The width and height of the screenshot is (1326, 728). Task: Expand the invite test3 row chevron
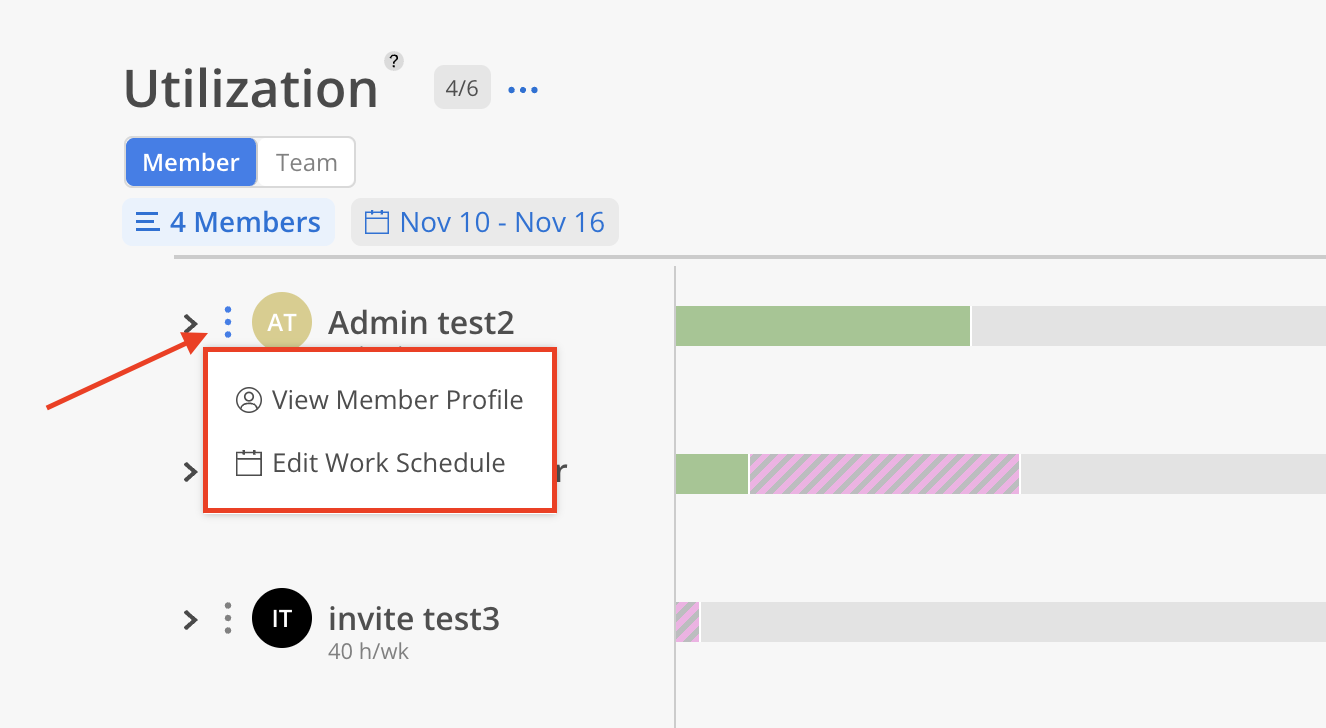(x=190, y=620)
